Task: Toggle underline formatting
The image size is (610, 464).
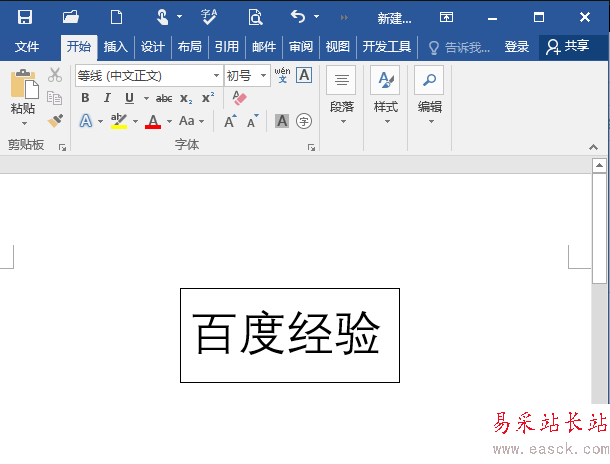Action: [130, 98]
